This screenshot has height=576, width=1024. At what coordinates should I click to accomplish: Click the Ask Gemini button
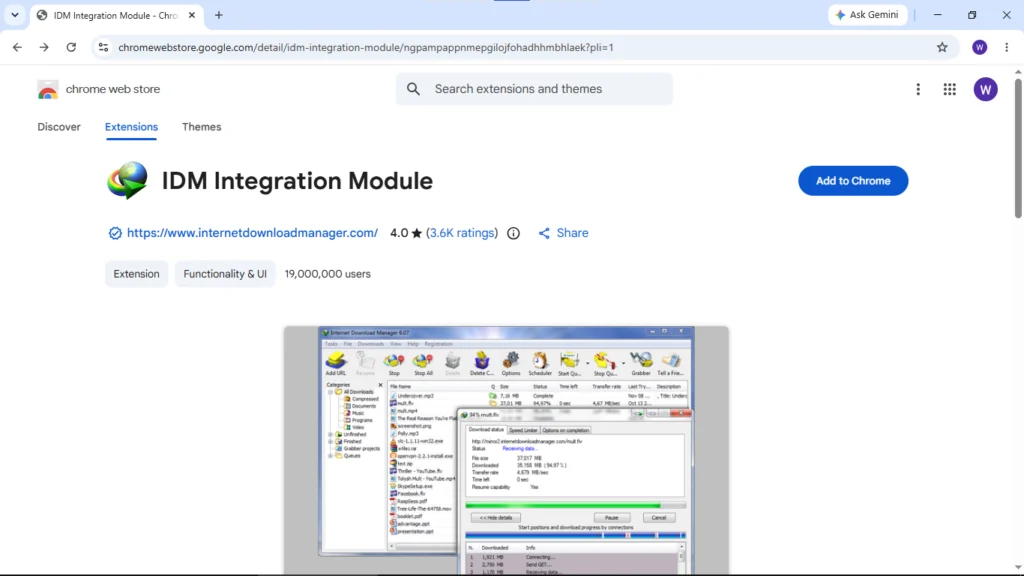click(x=867, y=15)
